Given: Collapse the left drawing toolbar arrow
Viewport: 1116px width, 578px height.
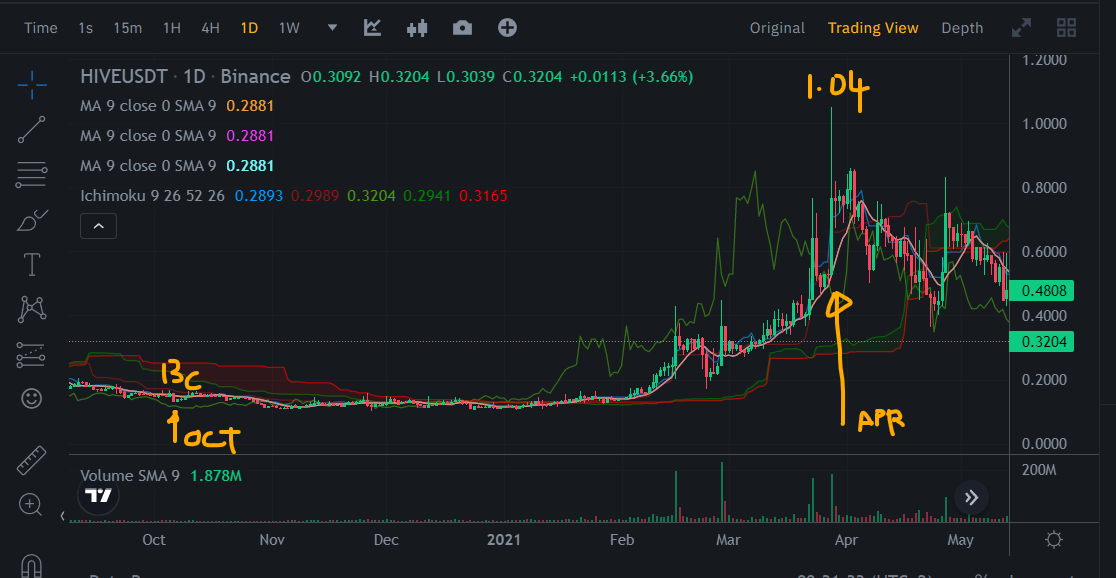Looking at the screenshot, I should click(x=62, y=516).
